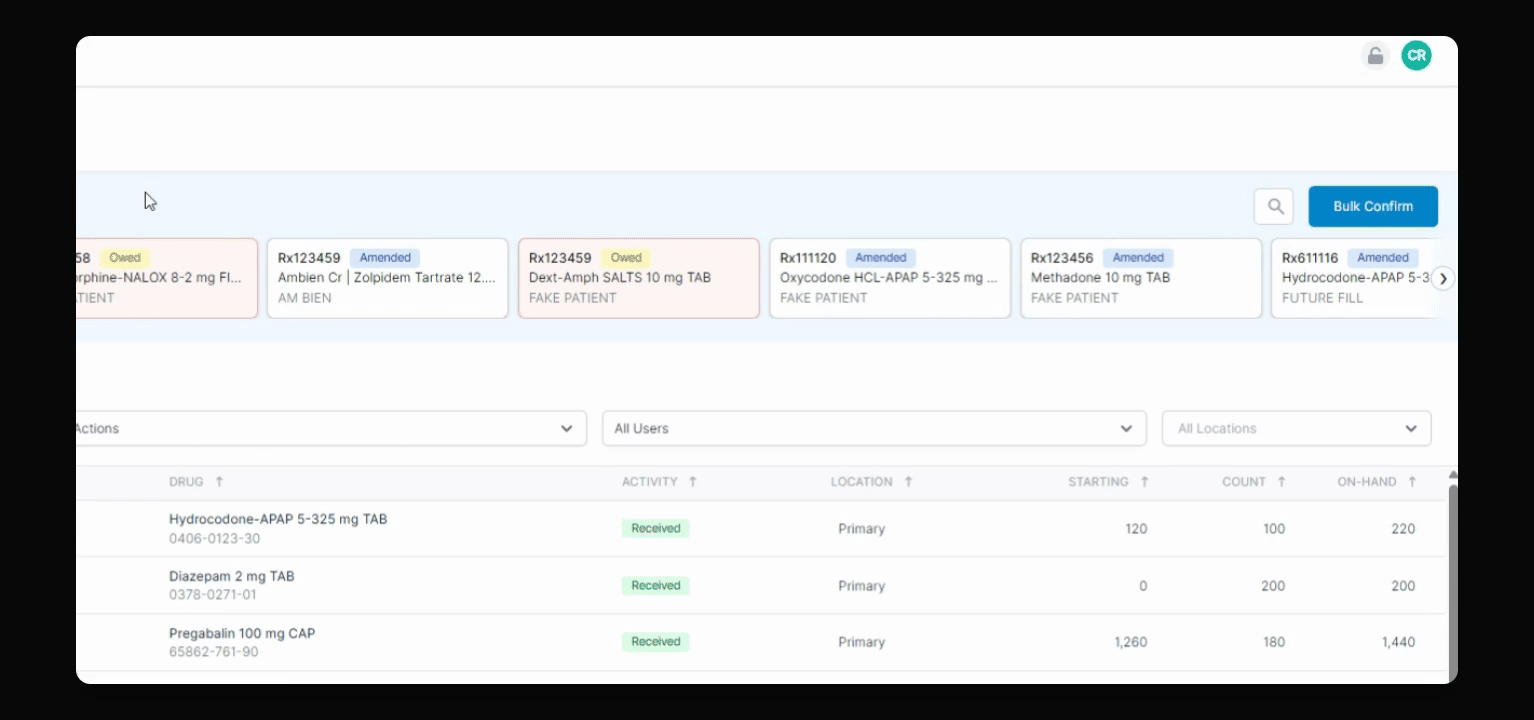This screenshot has height=720, width=1534.
Task: Open the Rx111120 Oxycodone HCL-APAP card
Action: tap(889, 278)
